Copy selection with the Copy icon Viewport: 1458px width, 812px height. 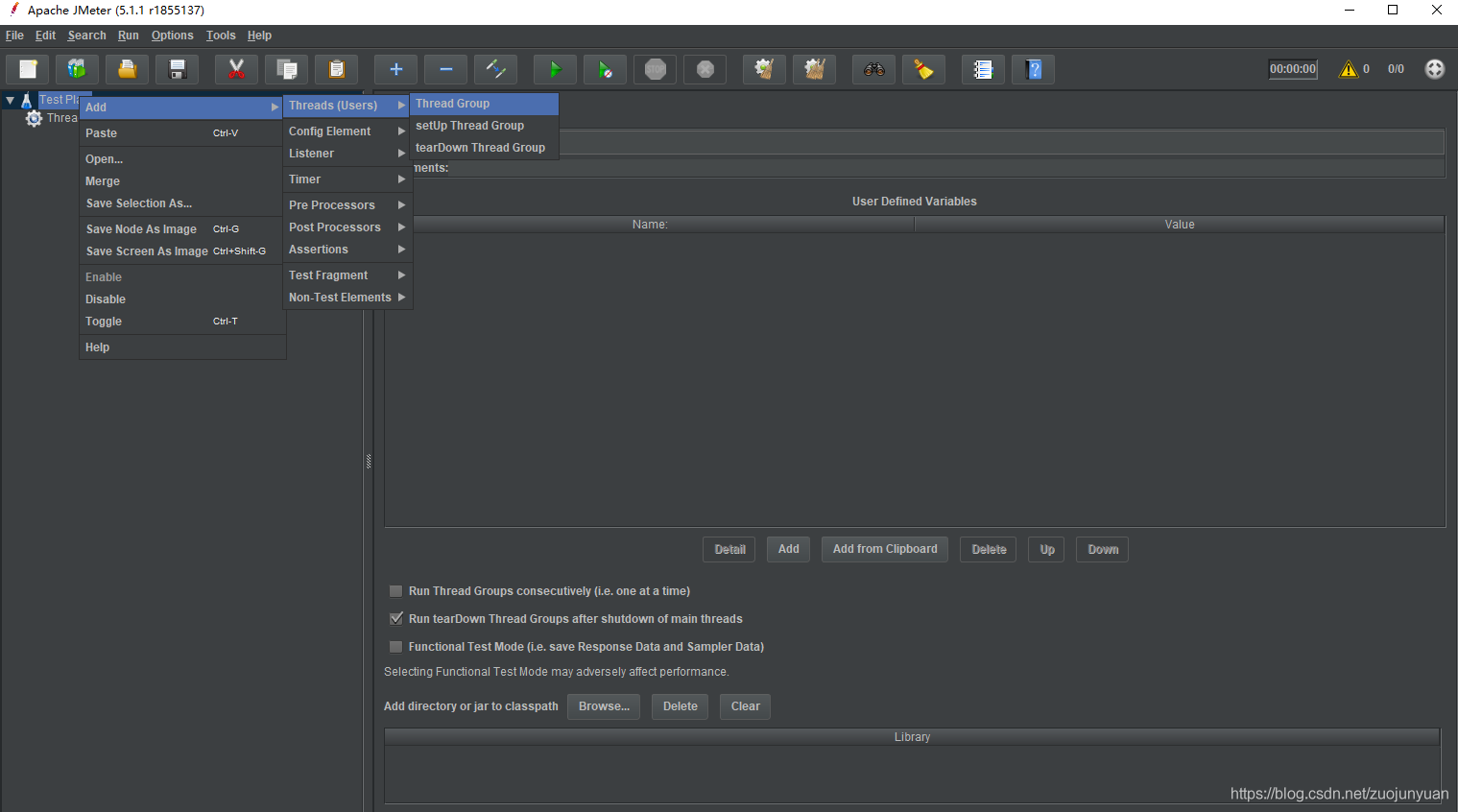tap(287, 69)
